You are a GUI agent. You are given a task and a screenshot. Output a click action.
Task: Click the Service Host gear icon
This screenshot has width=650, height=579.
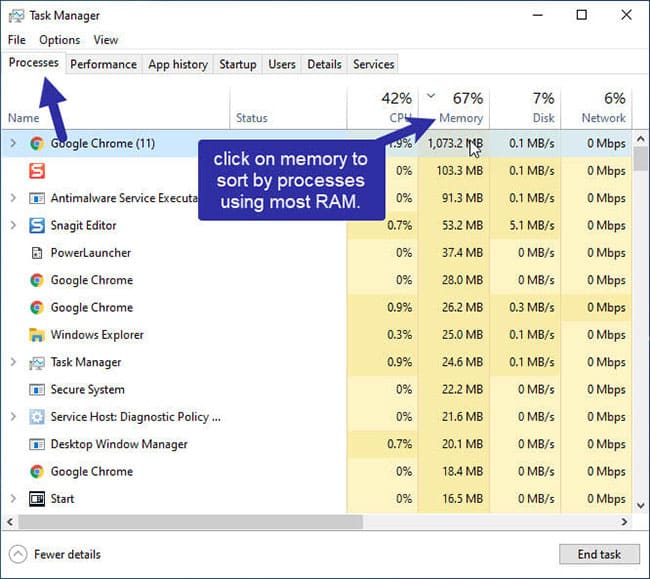(x=37, y=417)
